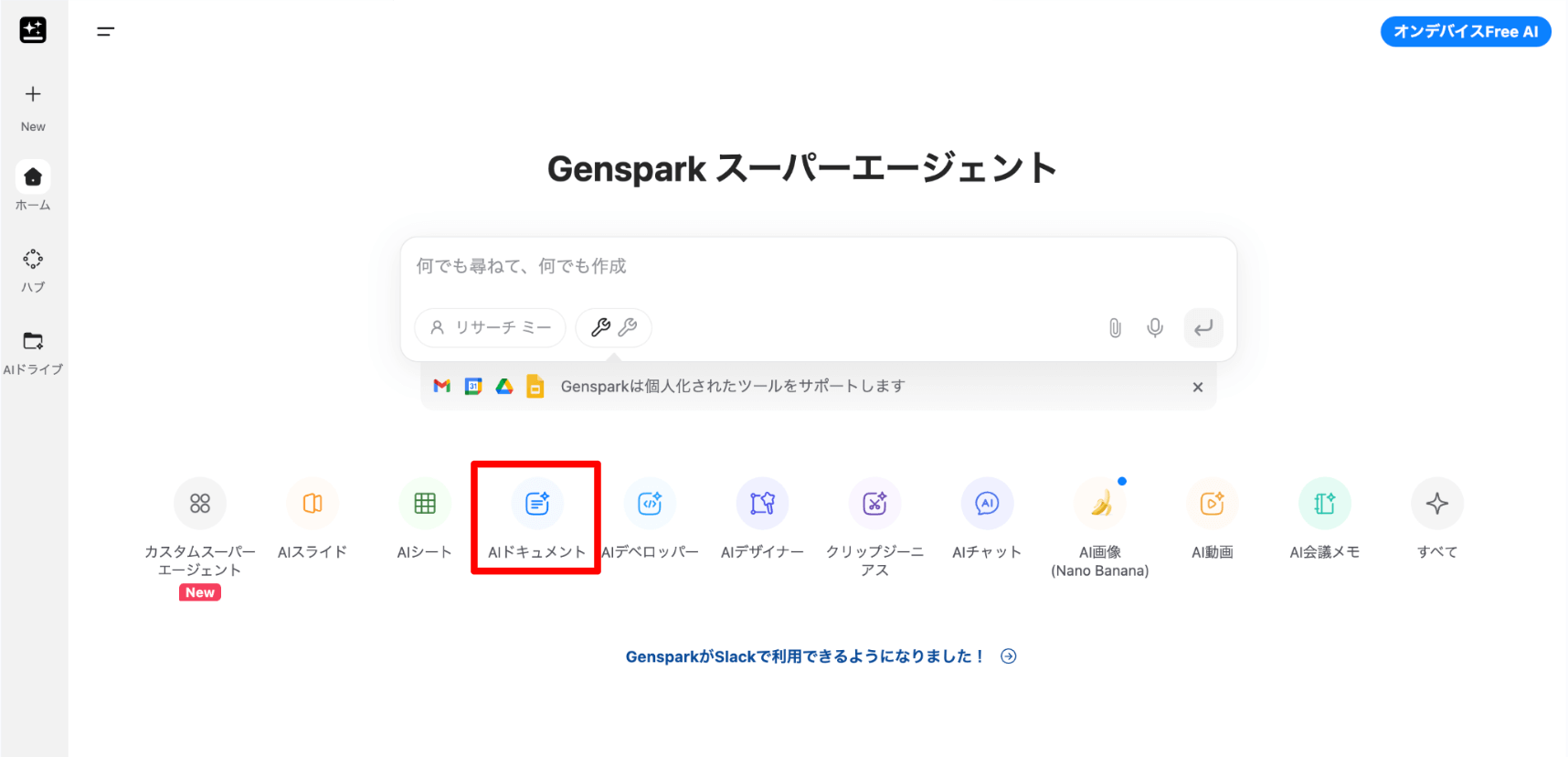Open クリップジーニアス clip tool
The image size is (1568, 757).
tap(874, 504)
